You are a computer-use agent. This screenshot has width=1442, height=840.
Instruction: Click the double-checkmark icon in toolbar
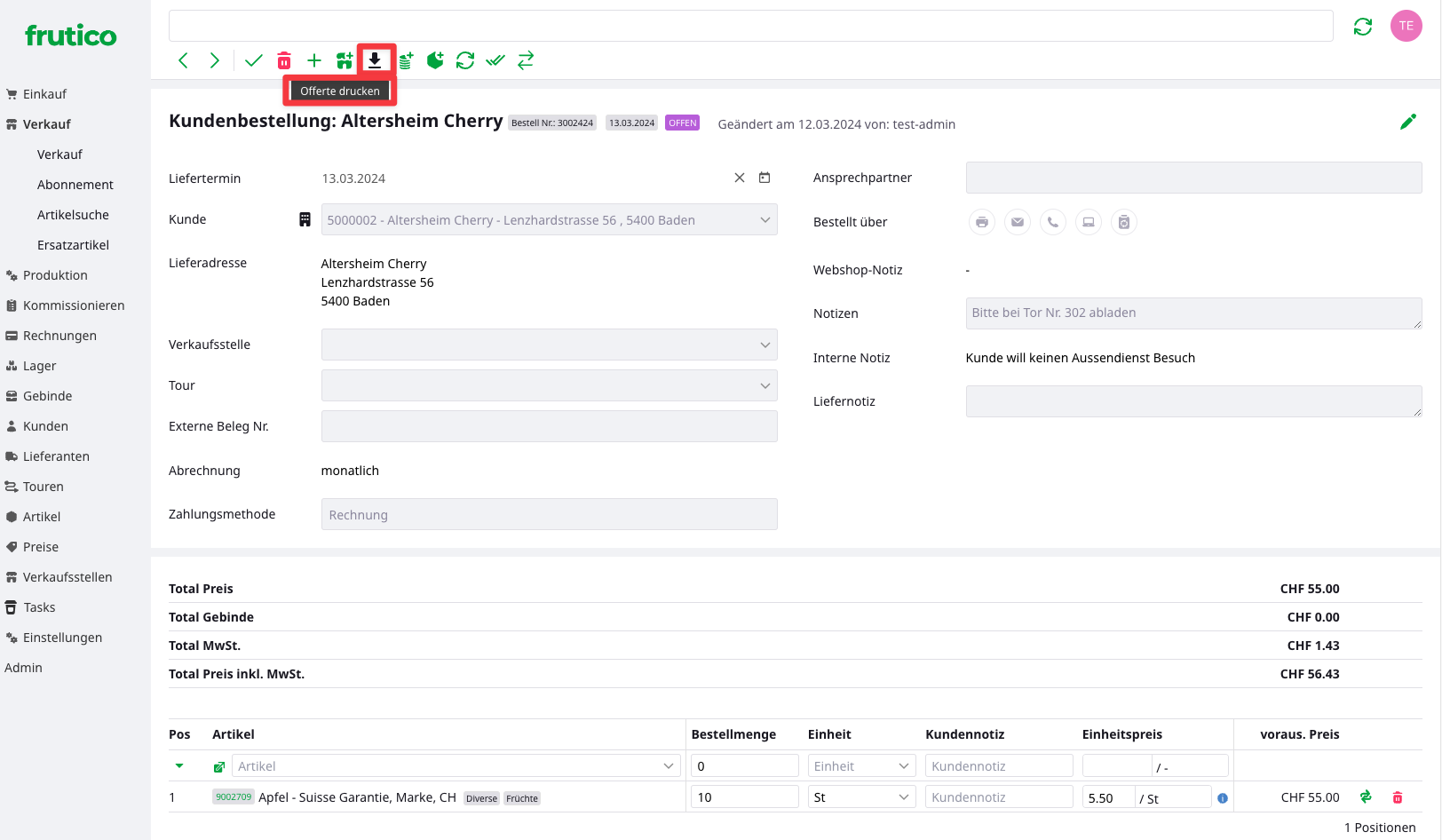495,60
